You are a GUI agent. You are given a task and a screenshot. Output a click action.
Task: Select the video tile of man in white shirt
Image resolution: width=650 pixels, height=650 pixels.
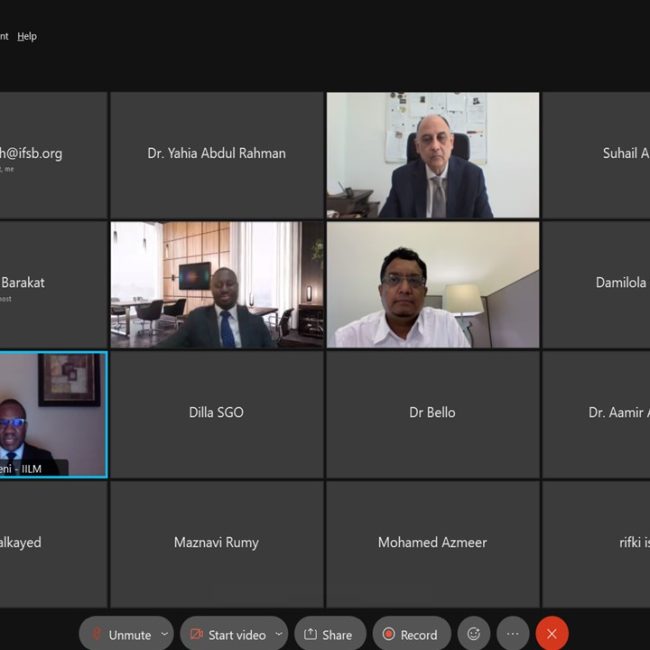[x=433, y=285]
